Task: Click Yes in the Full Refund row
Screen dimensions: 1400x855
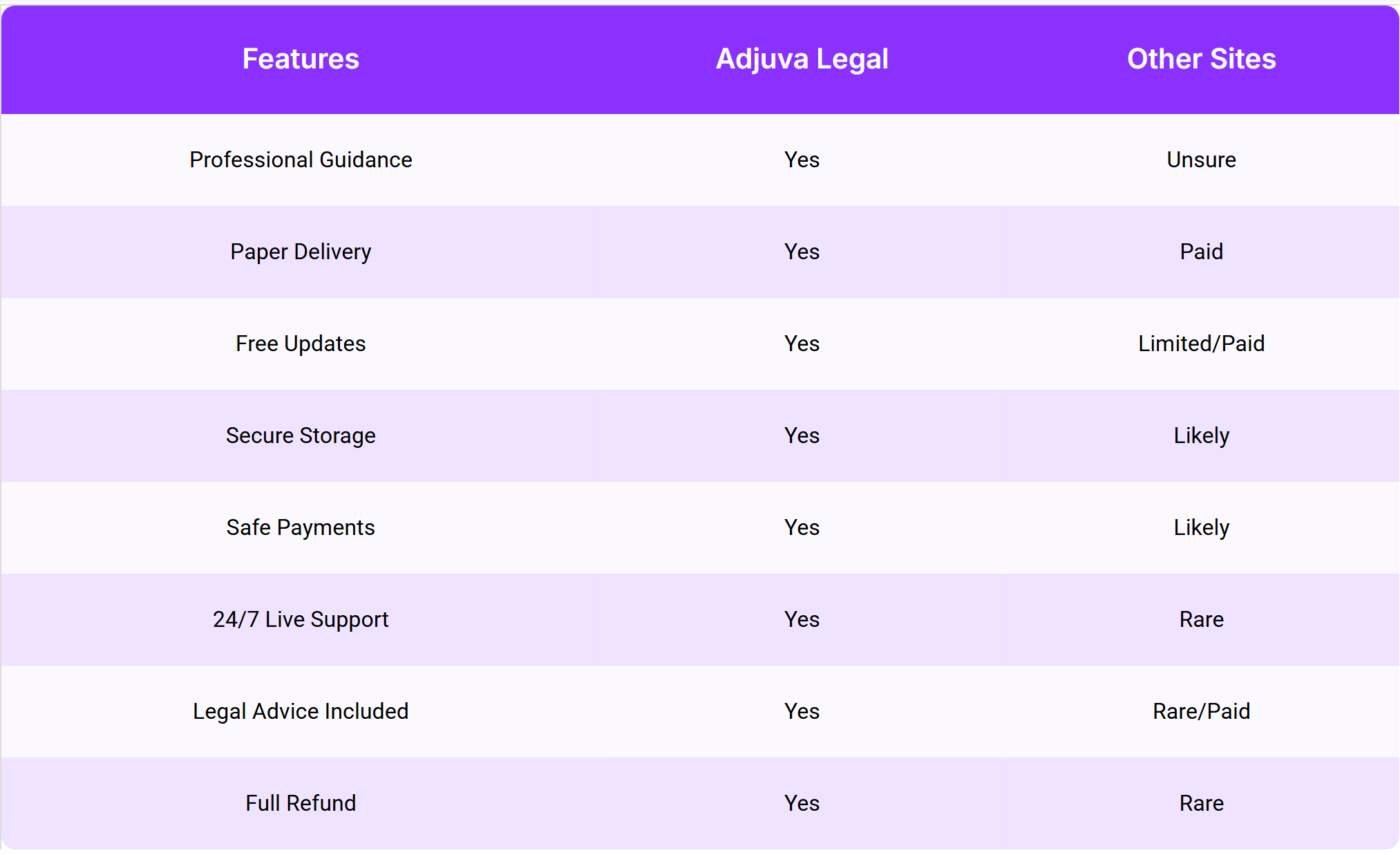Action: click(802, 803)
